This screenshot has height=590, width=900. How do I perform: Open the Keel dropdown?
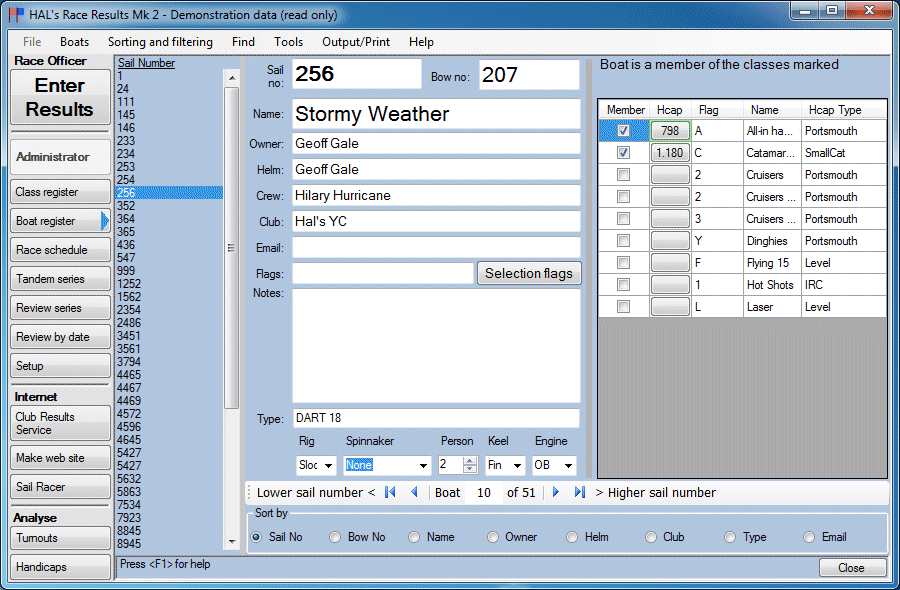pyautogui.click(x=517, y=465)
